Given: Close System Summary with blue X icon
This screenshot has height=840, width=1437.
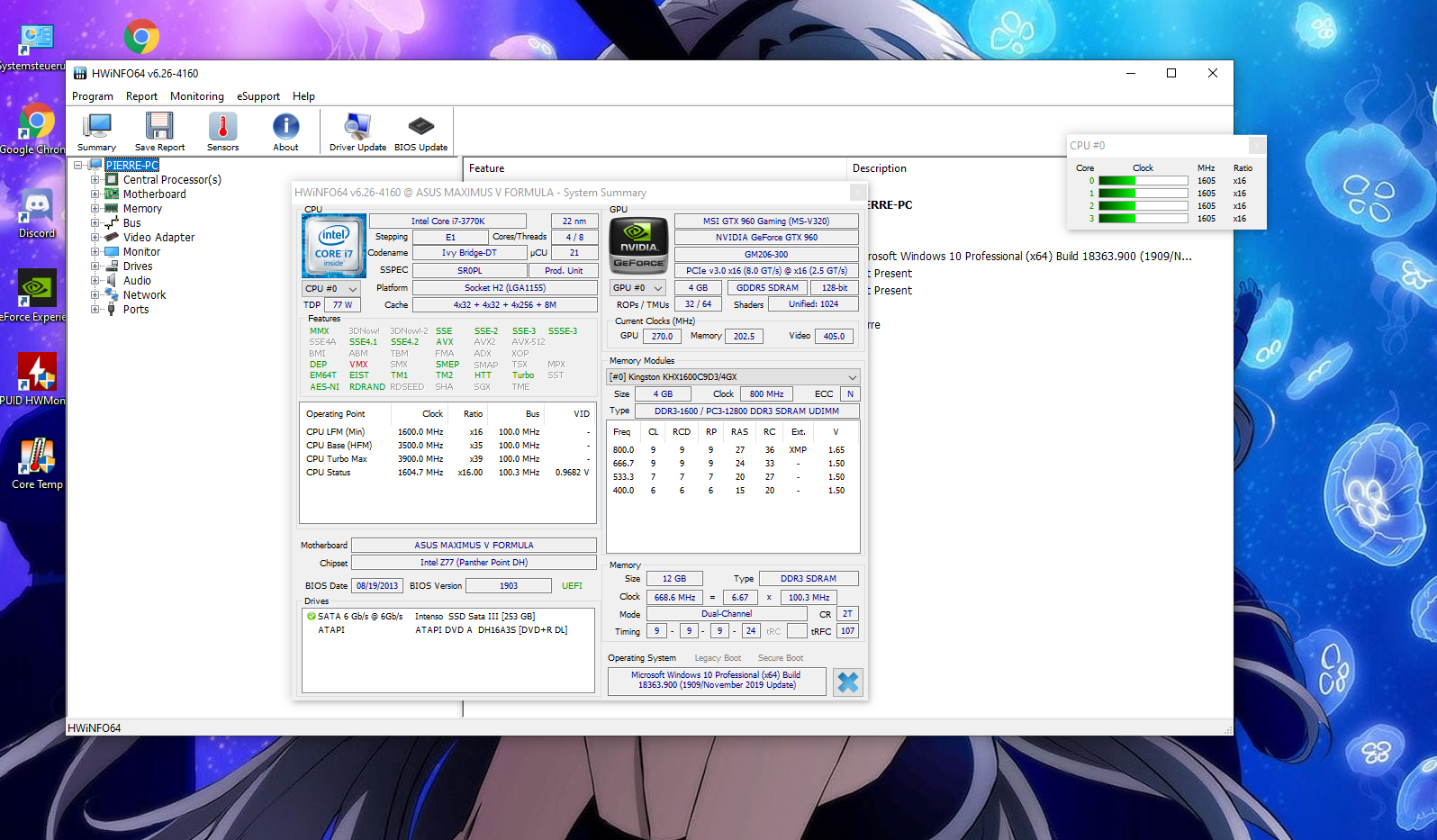Looking at the screenshot, I should coord(847,682).
